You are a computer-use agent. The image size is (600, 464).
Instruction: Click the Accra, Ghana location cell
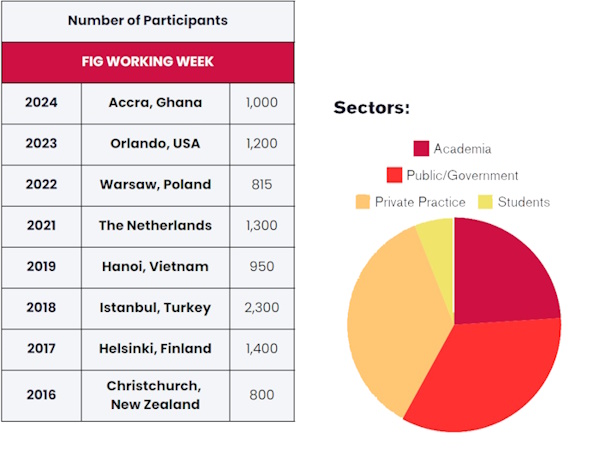click(x=155, y=102)
